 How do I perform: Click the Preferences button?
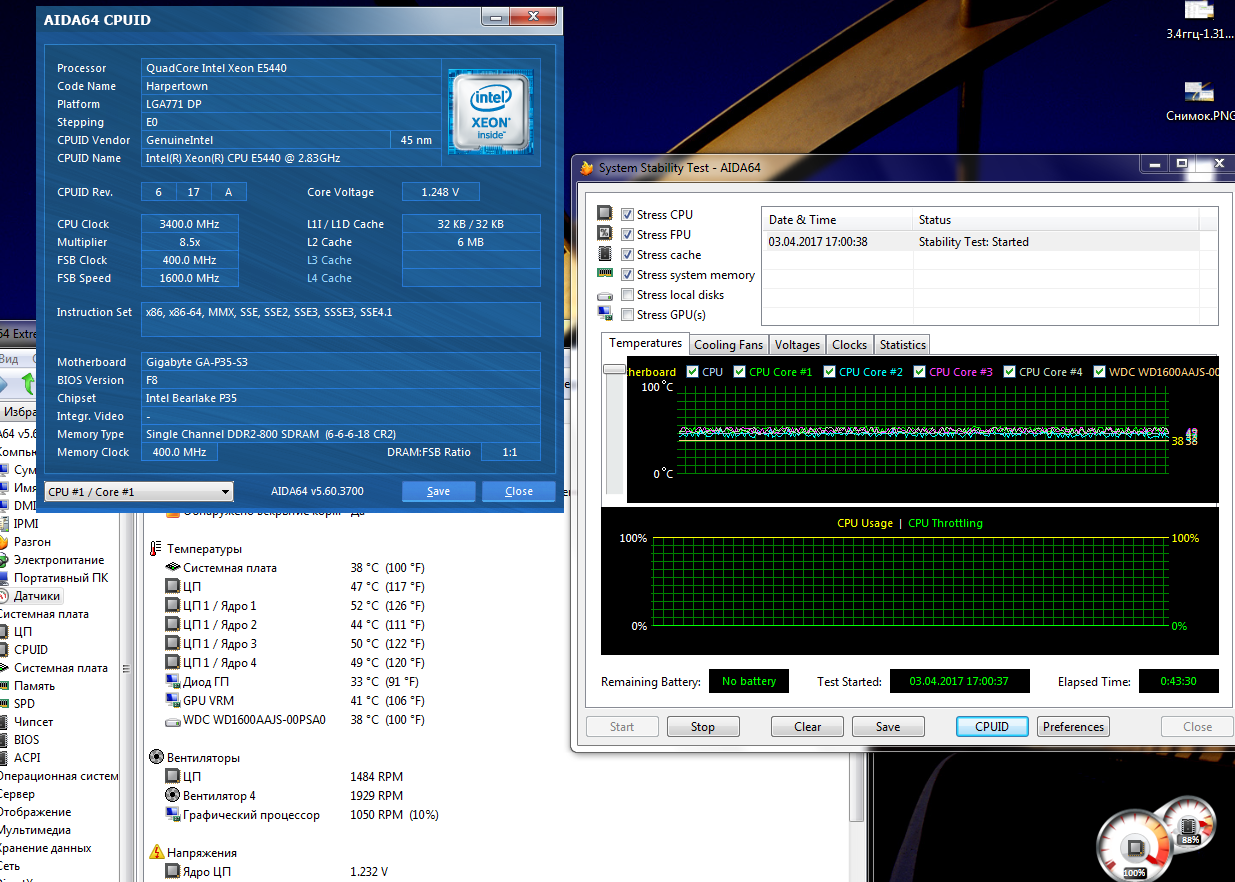click(1073, 727)
